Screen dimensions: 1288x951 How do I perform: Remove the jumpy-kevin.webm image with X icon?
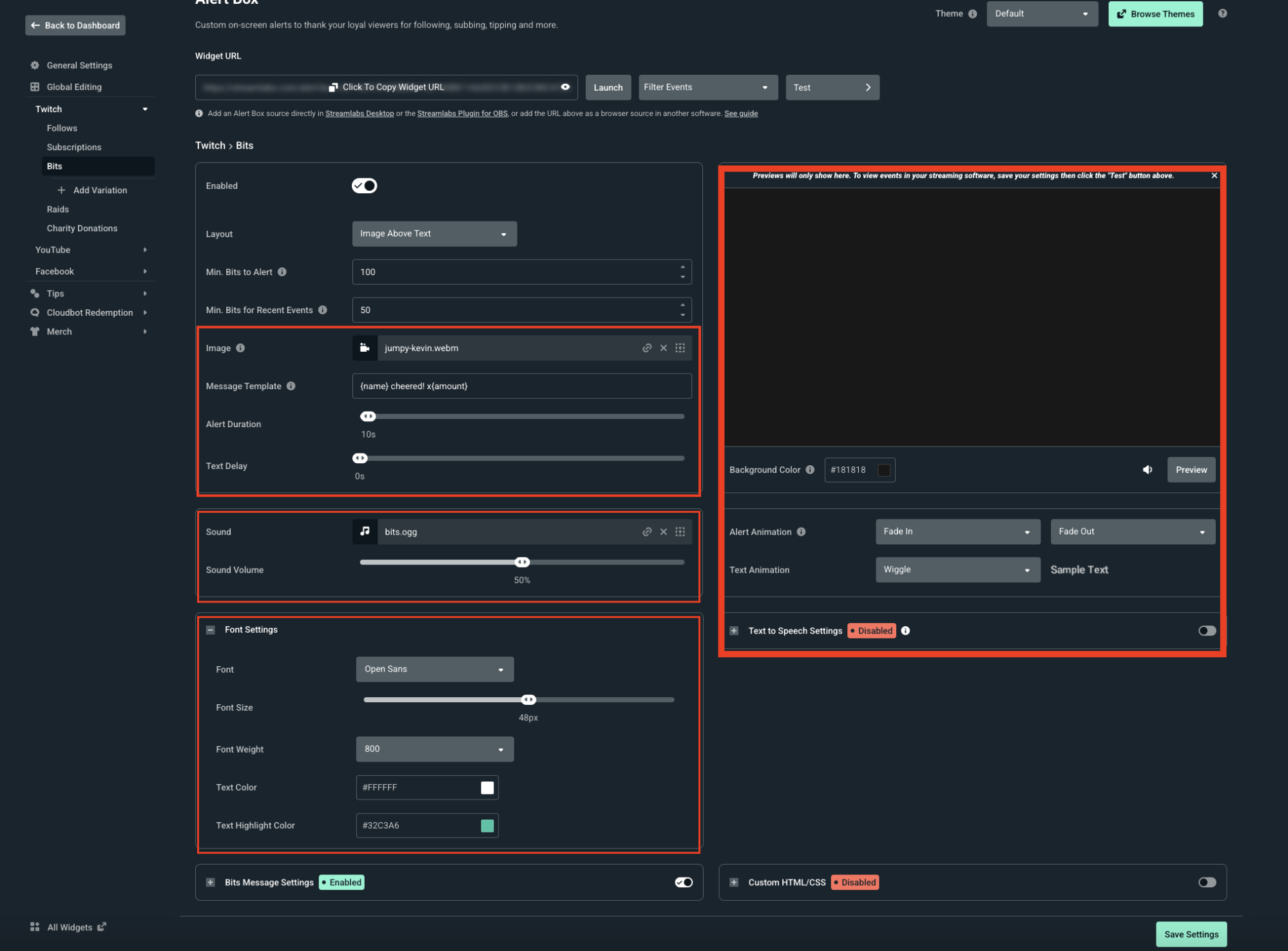[x=663, y=348]
